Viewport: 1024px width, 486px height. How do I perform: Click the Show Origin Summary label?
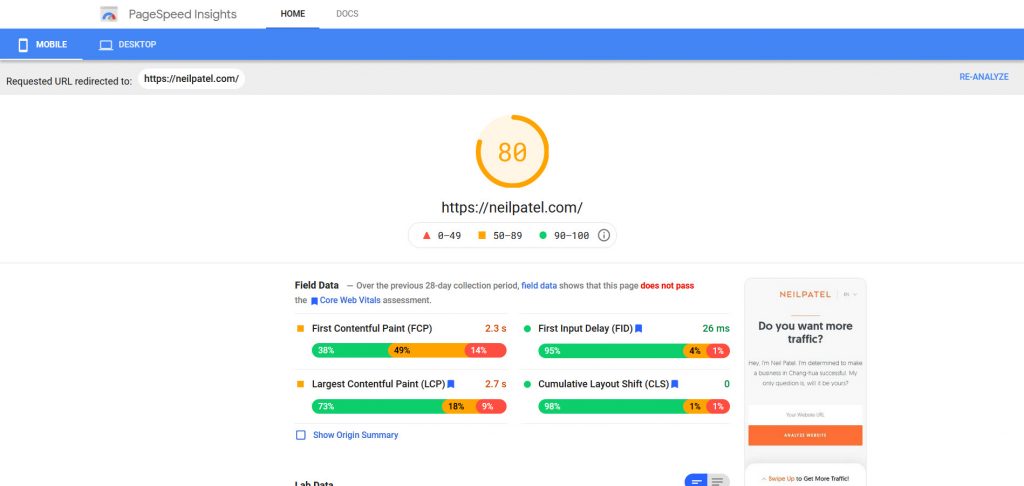(355, 435)
